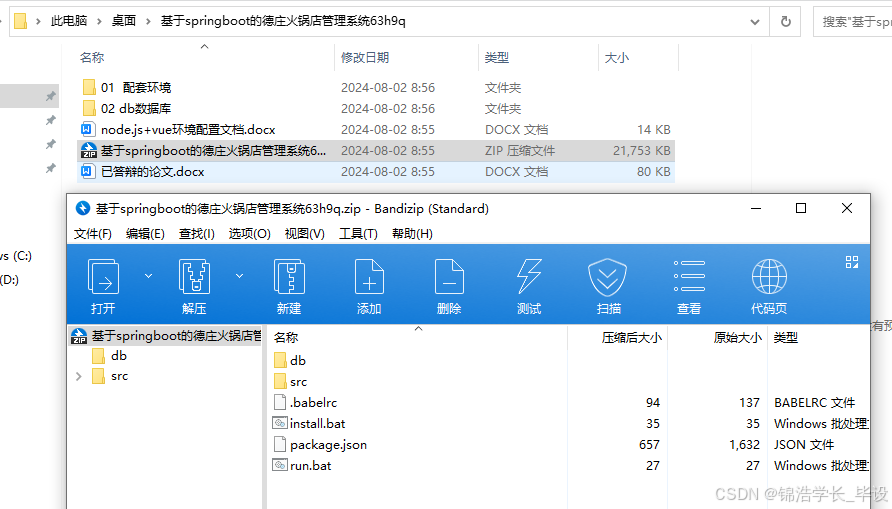892x509 pixels.
Task: Select archive root node in Bandizip tree
Action: (165, 336)
